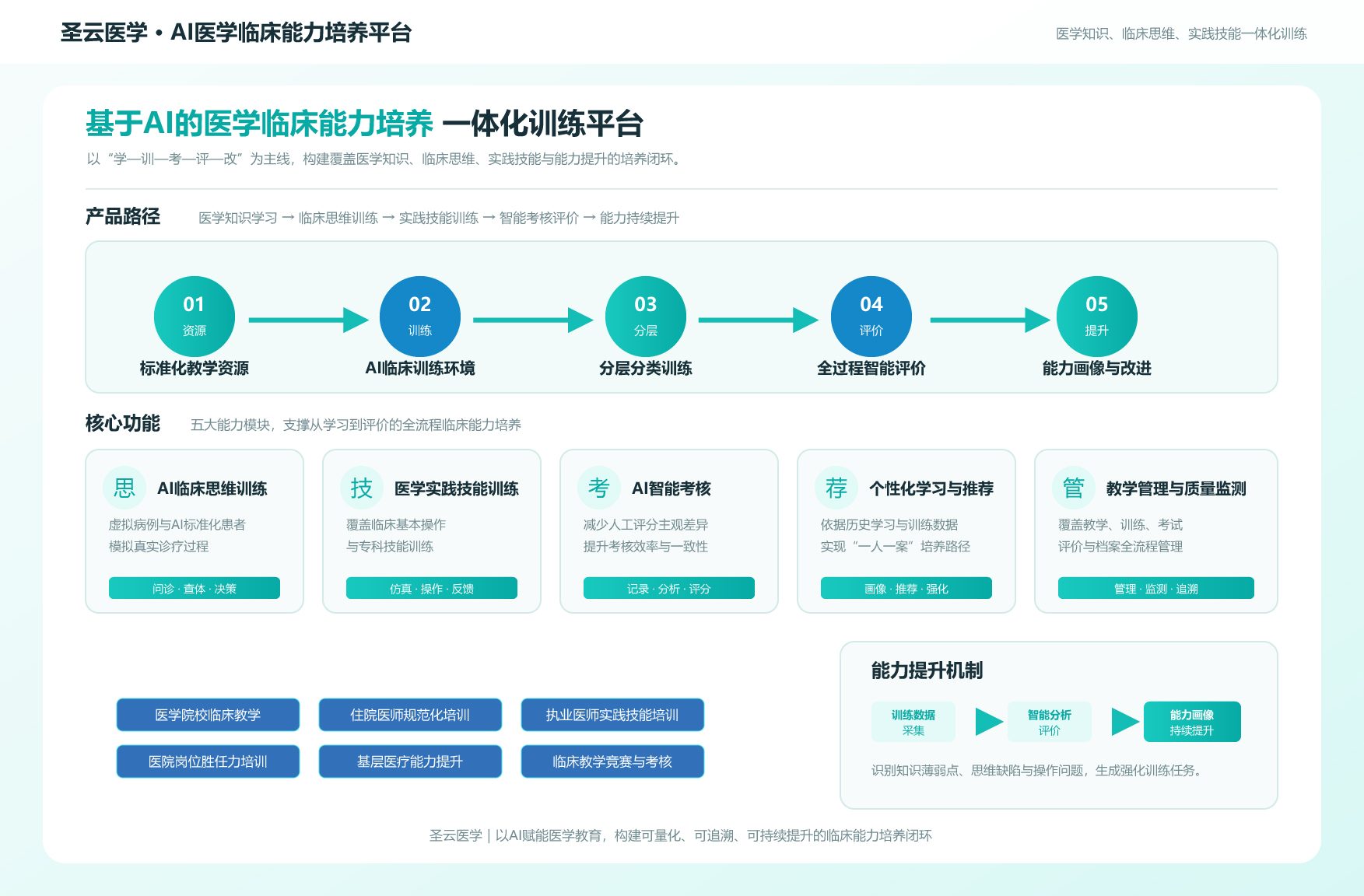
Task: Open the 04 评价 step circle
Action: [871, 317]
